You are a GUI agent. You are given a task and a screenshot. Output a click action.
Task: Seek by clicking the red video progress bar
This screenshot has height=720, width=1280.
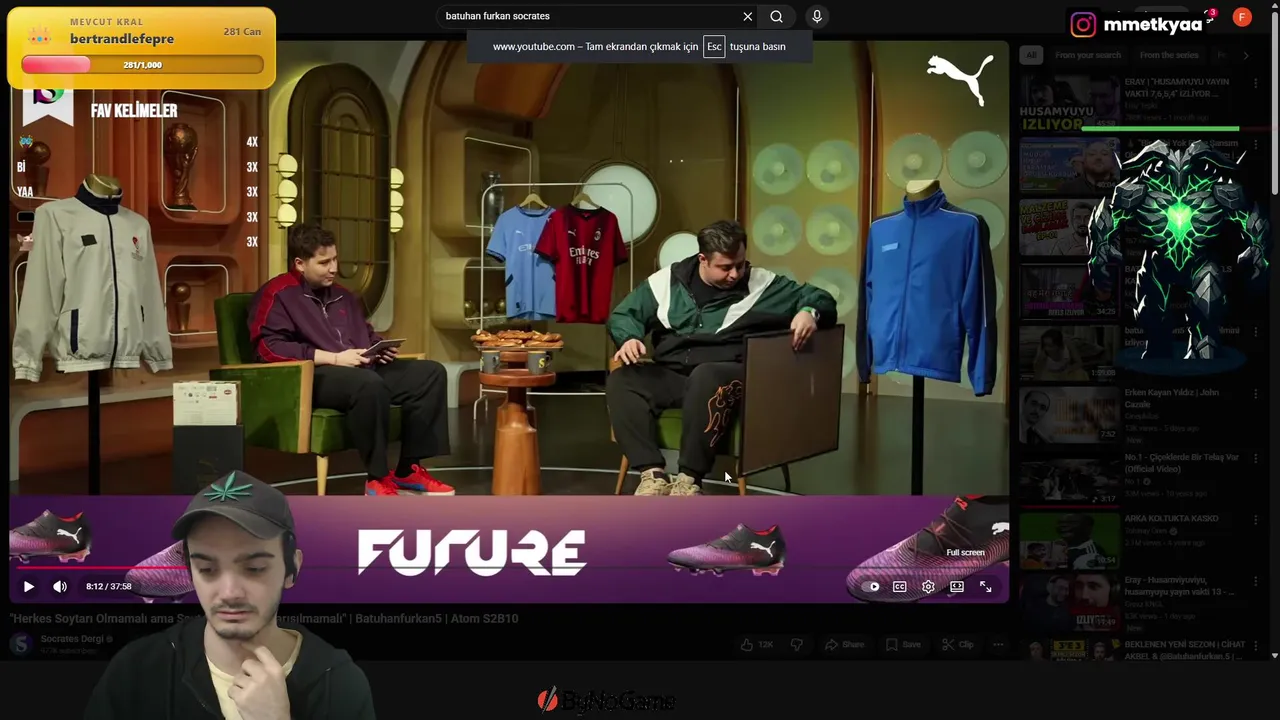(x=100, y=568)
